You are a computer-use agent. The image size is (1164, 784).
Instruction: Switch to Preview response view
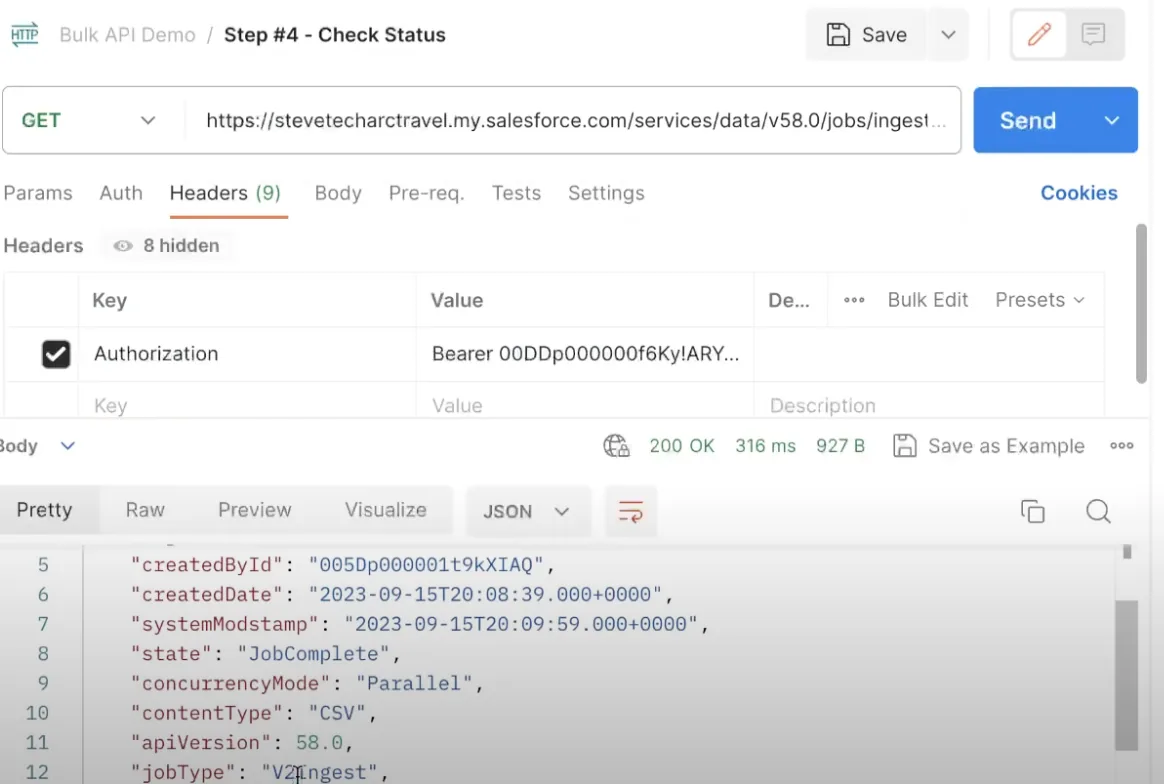click(x=255, y=510)
